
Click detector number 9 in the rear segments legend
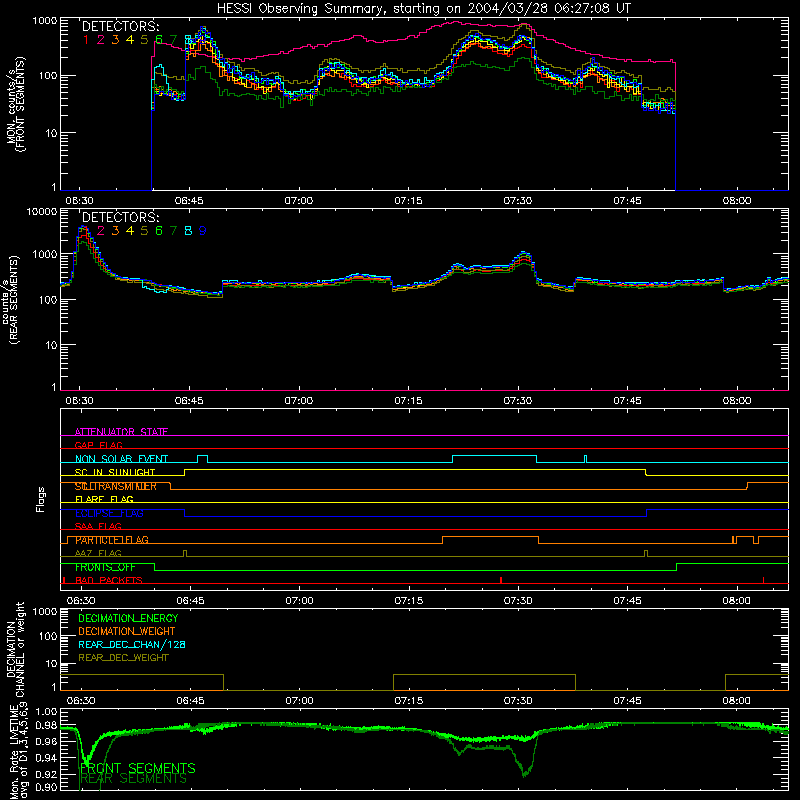tap(203, 231)
